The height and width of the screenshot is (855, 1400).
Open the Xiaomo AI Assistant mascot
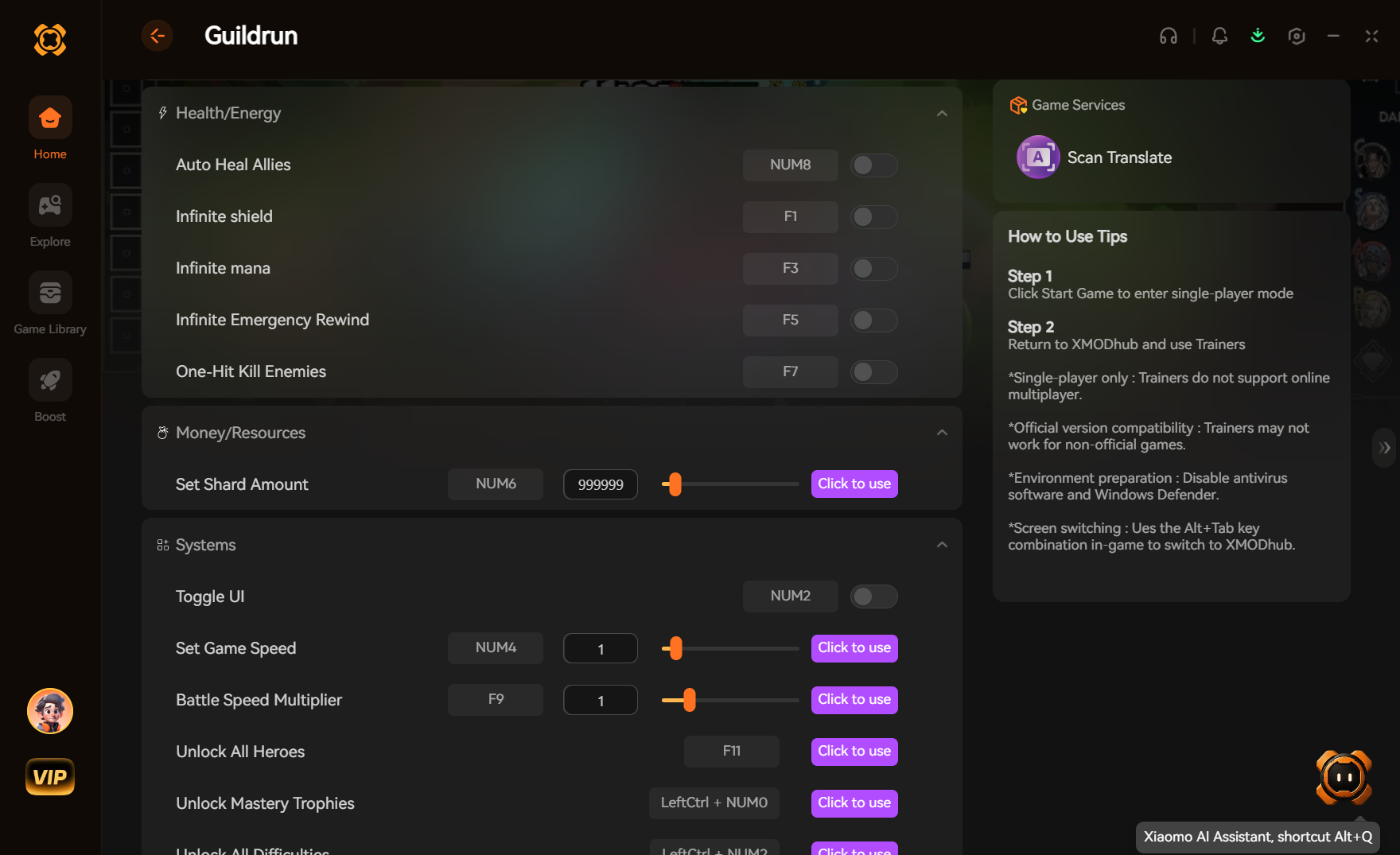point(1344,777)
